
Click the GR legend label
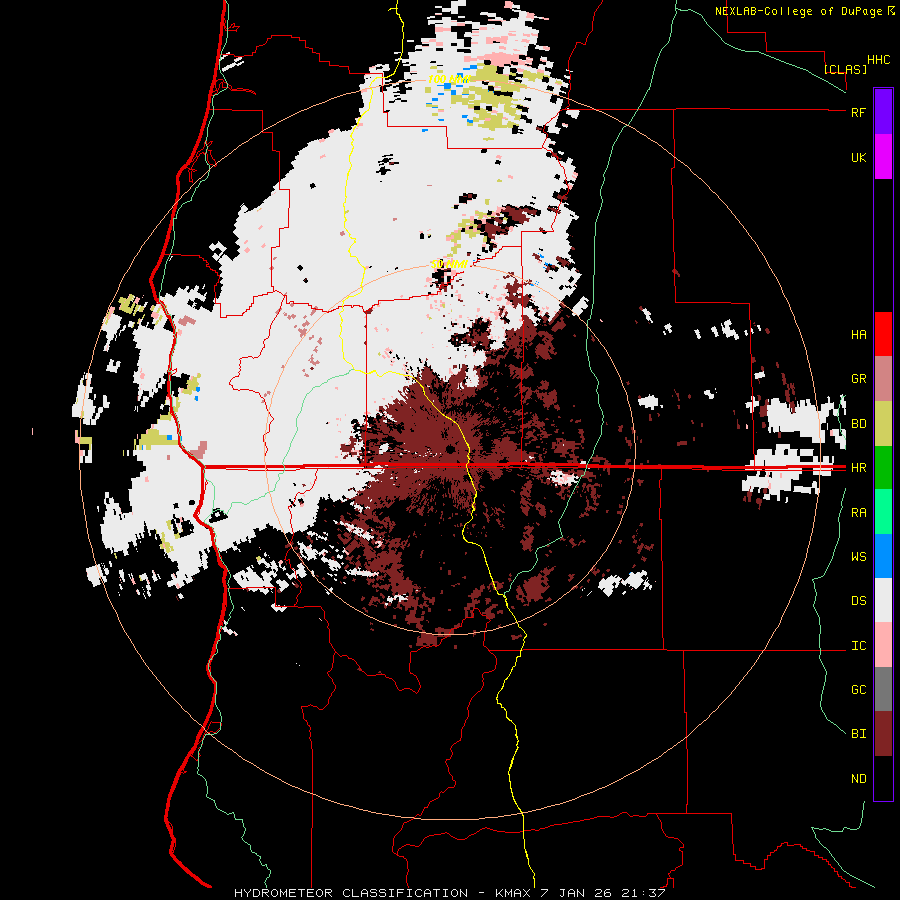pyautogui.click(x=858, y=379)
